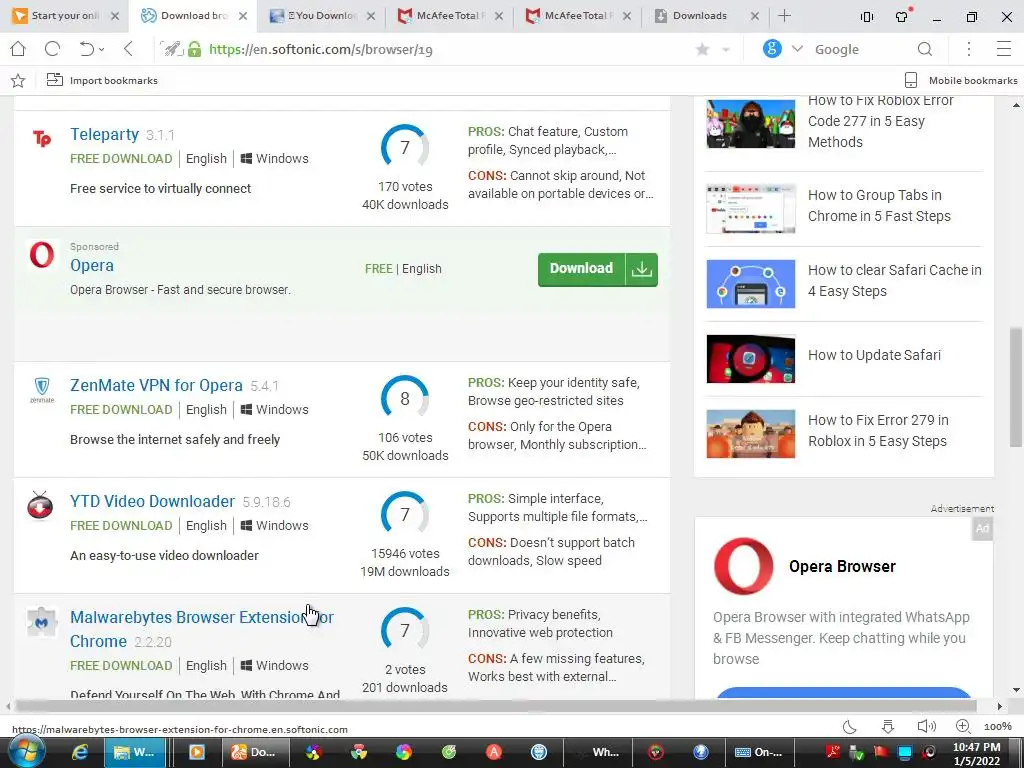Click the 100% zoom level

pyautogui.click(x=997, y=727)
